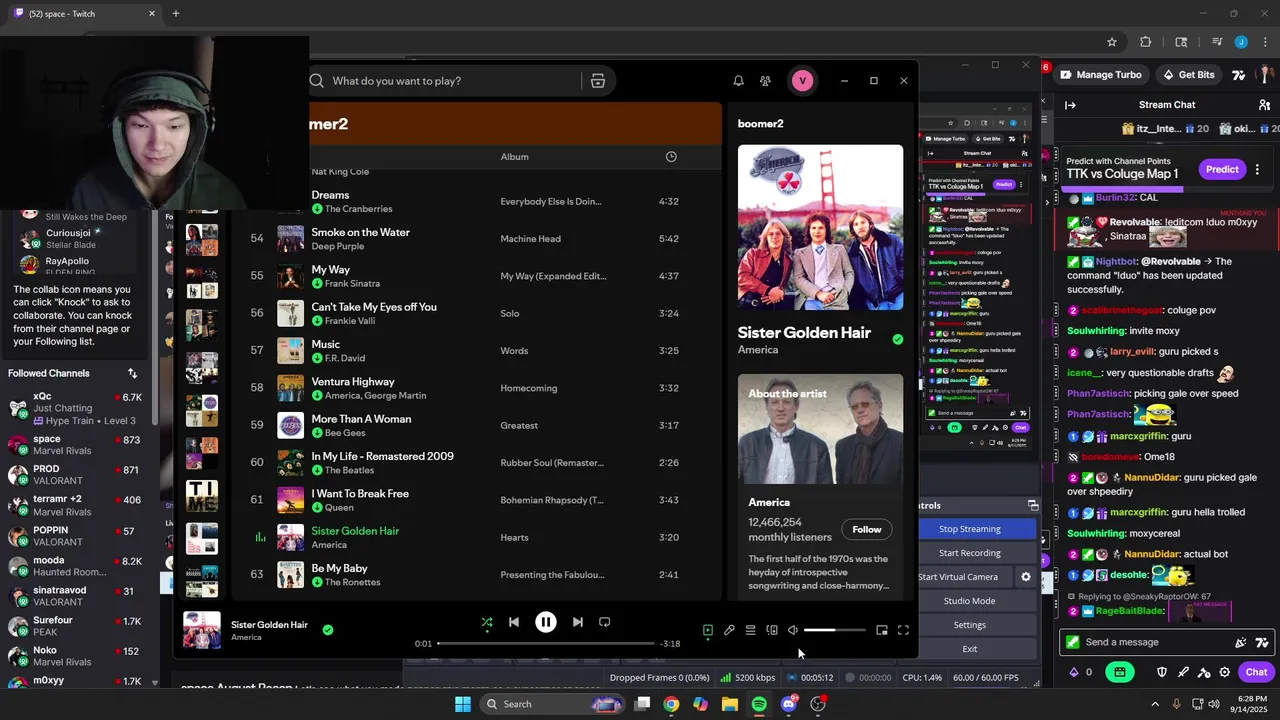Pause the Sister Golden Hair playback
The width and height of the screenshot is (1280, 720).
click(546, 622)
